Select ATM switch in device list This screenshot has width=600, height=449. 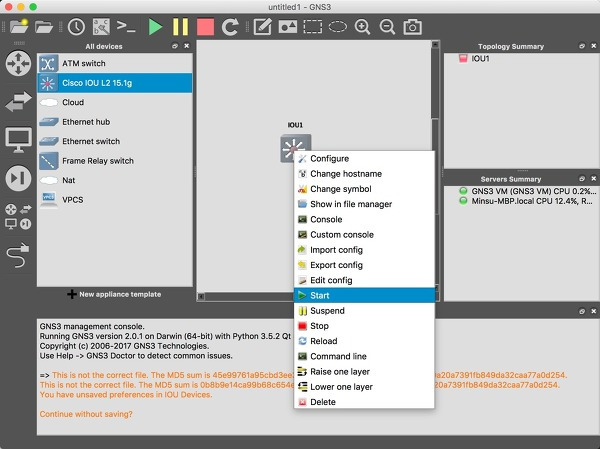click(x=115, y=63)
